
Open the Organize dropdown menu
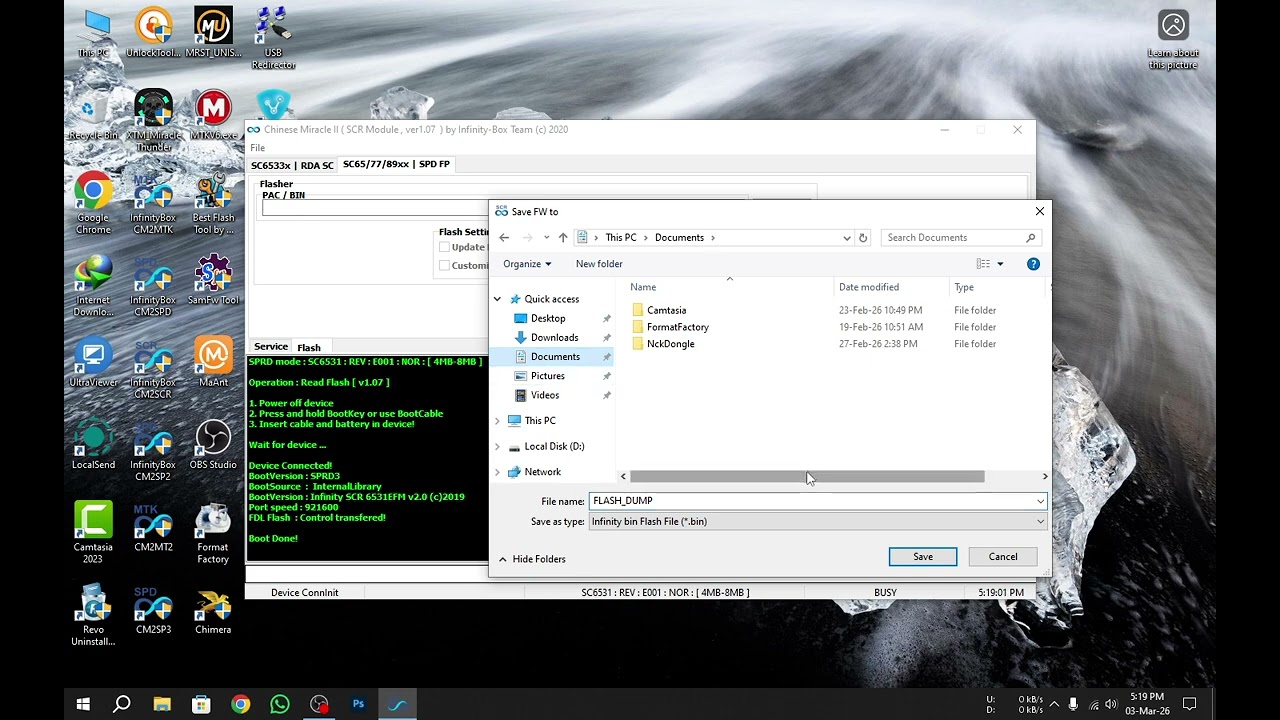(527, 264)
